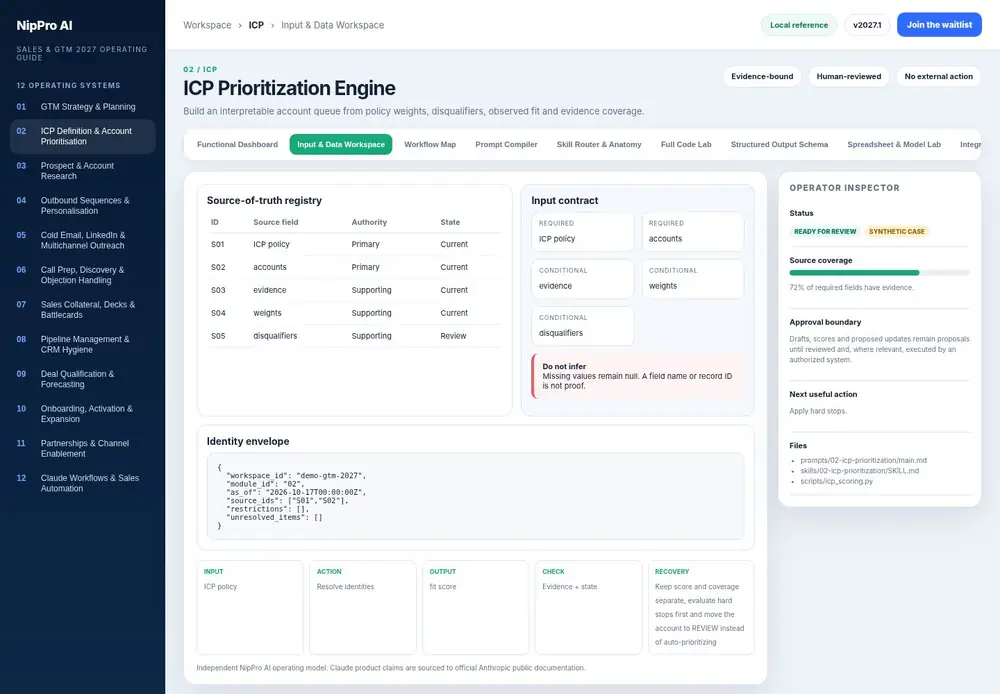Click the Authority column header
This screenshot has width=1000, height=694.
[369, 222]
